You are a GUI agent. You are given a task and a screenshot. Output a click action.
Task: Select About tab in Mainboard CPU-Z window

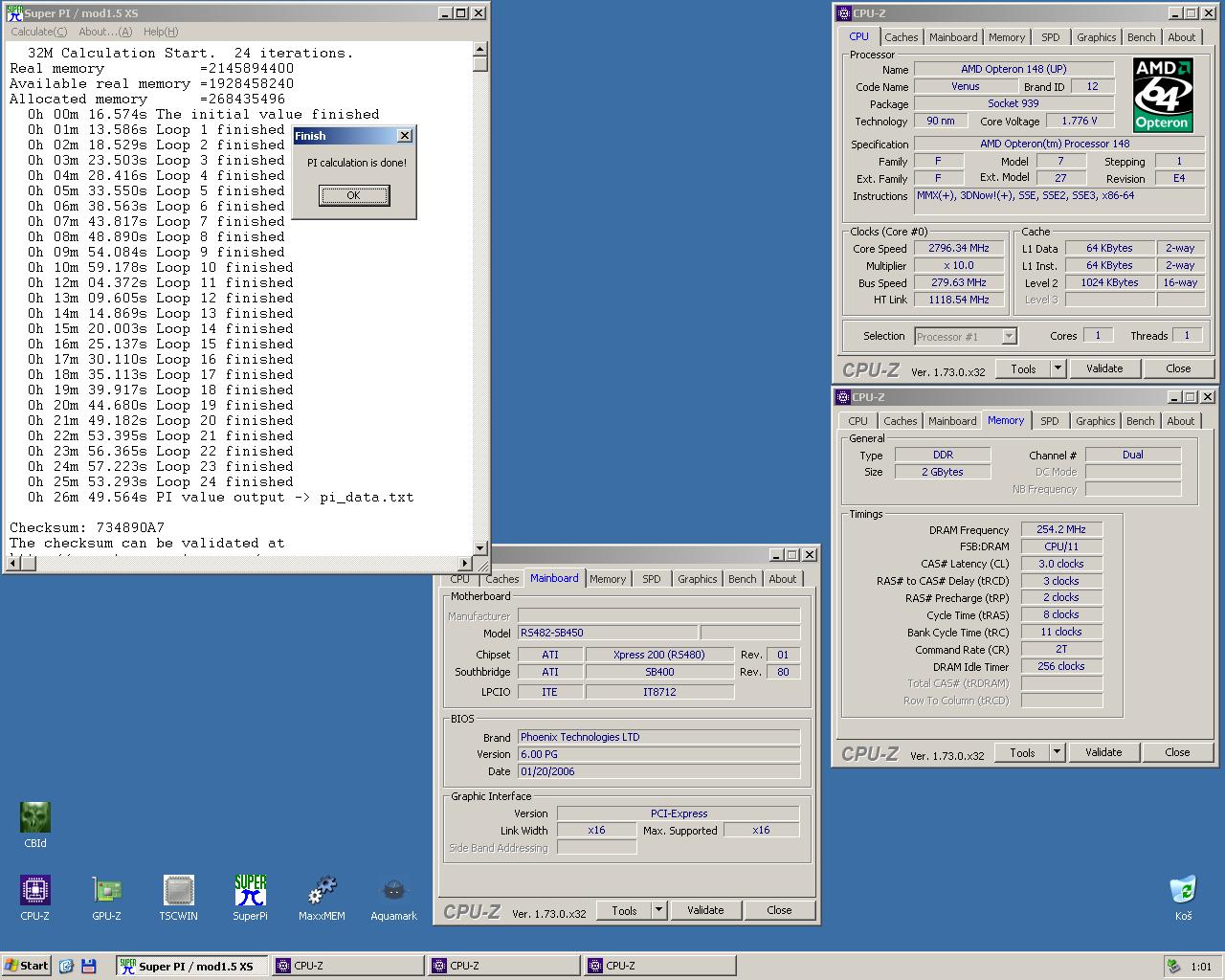[x=782, y=579]
